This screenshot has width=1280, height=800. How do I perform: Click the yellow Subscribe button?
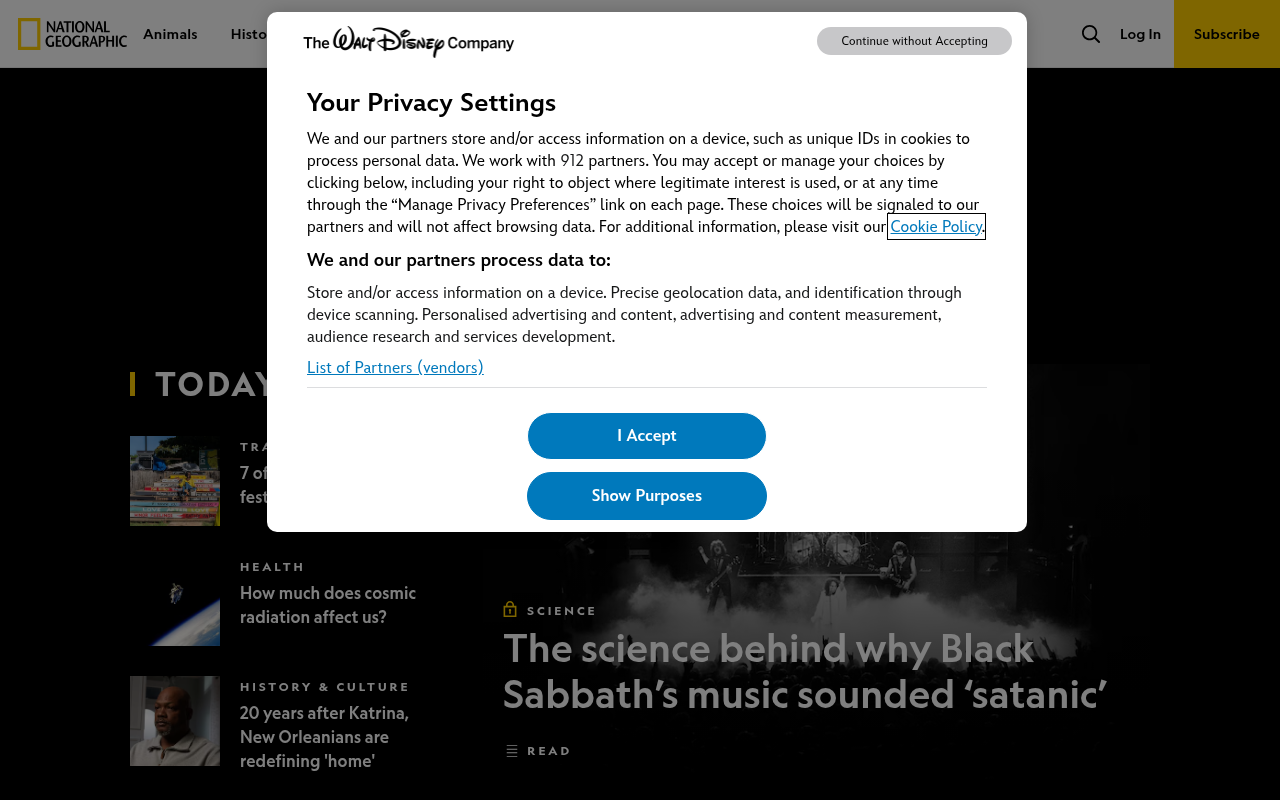1227,34
